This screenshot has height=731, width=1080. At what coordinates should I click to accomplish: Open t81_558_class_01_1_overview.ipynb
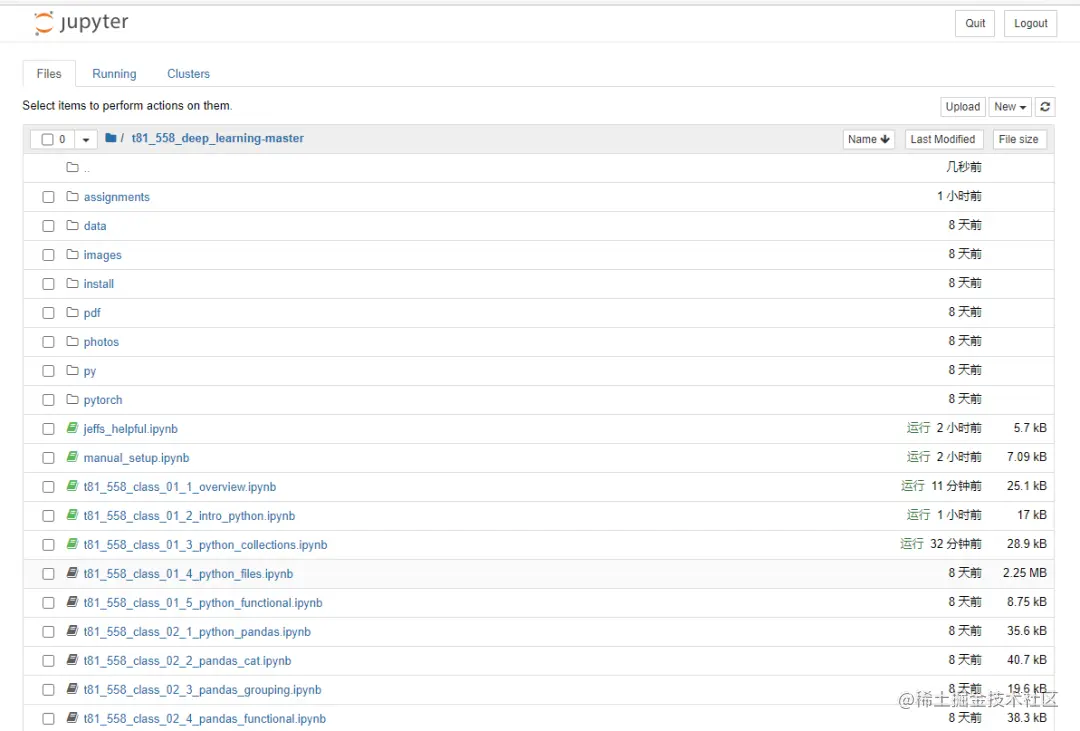(x=180, y=486)
